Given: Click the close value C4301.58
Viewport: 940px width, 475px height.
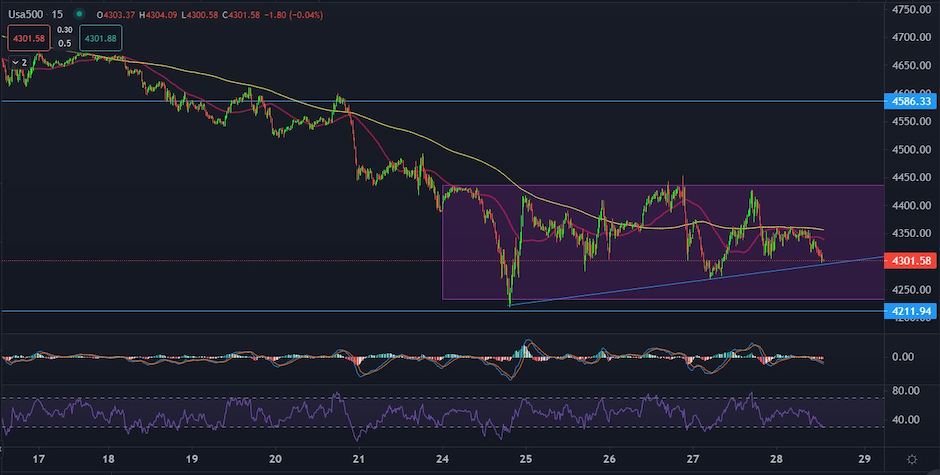Looking at the screenshot, I should tap(242, 15).
